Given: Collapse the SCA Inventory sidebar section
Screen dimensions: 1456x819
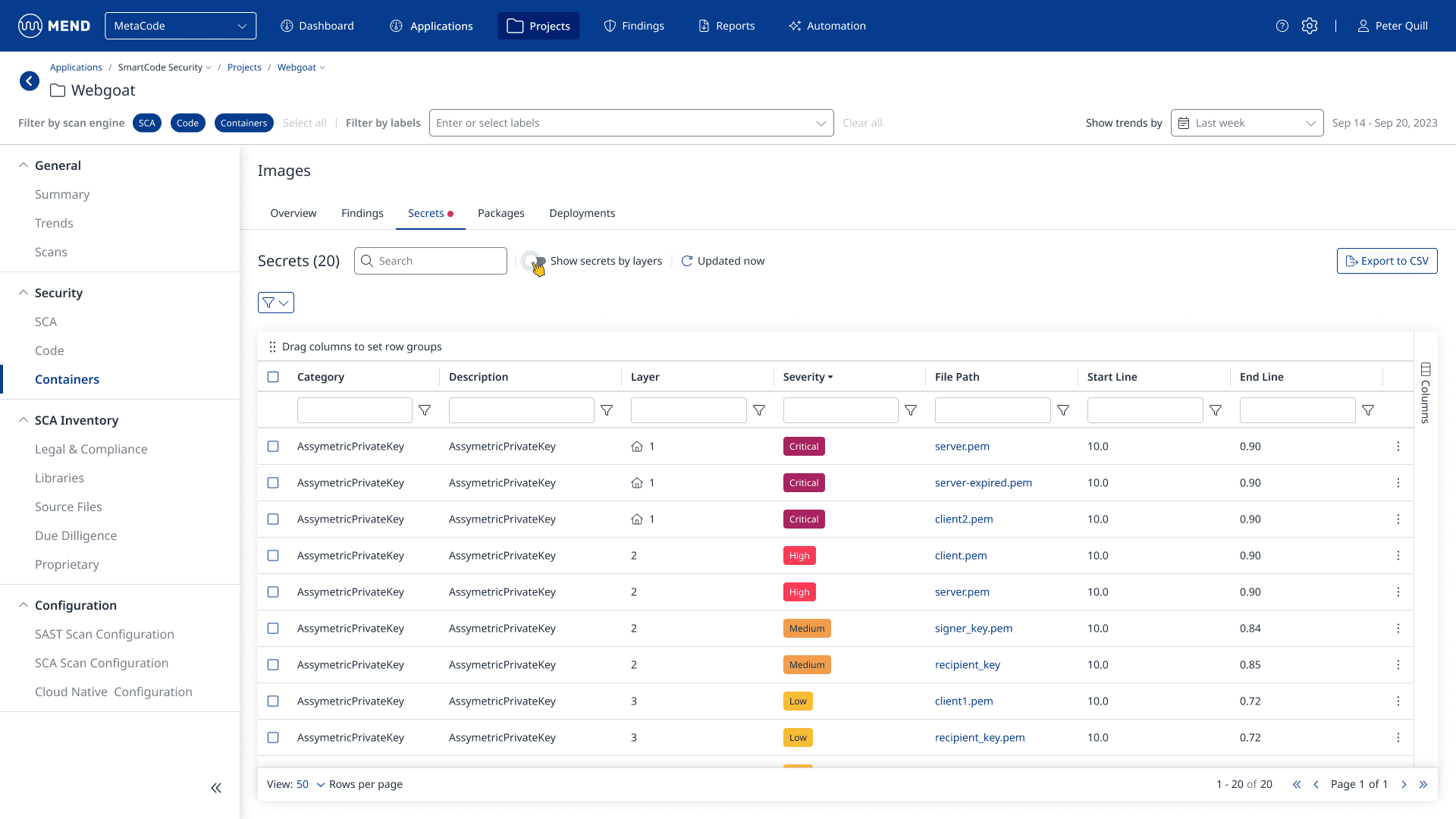Looking at the screenshot, I should click(x=22, y=419).
